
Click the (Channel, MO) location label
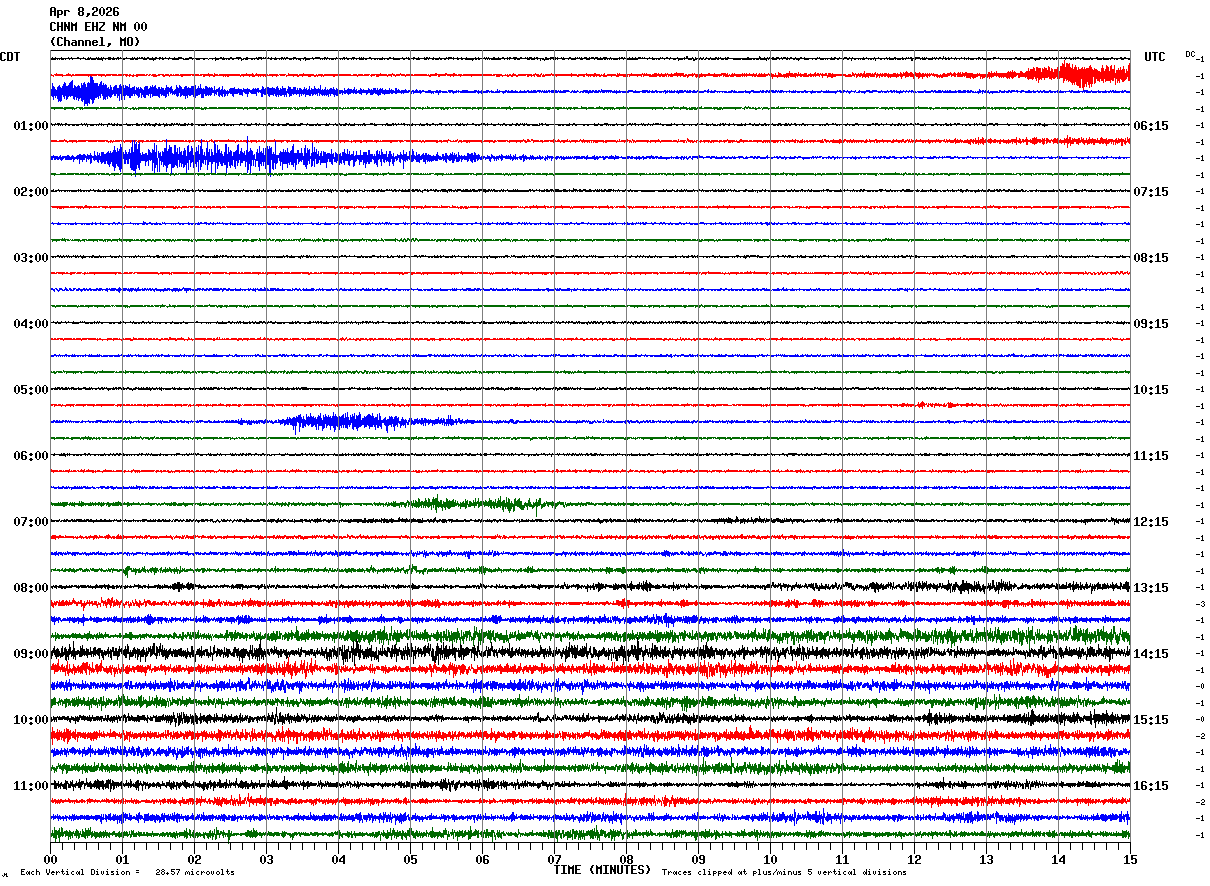point(95,42)
